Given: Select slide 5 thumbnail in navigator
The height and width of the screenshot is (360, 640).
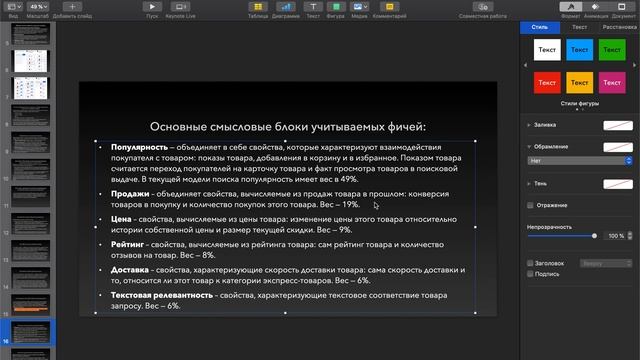Looking at the screenshot, I should coord(31,33).
